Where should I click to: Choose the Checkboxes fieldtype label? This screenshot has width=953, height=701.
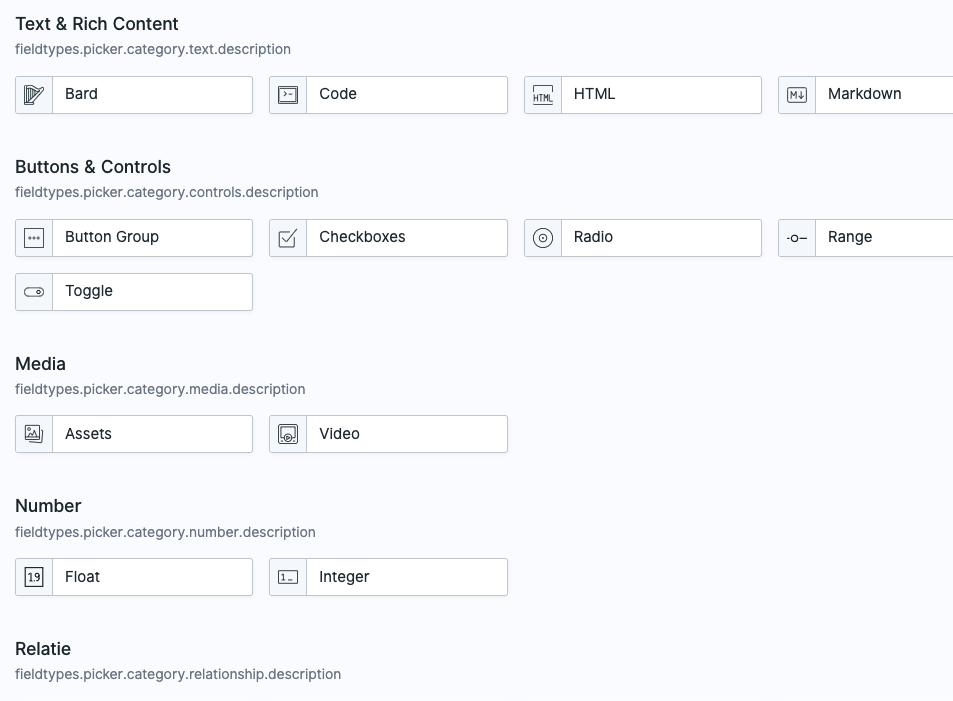[362, 237]
